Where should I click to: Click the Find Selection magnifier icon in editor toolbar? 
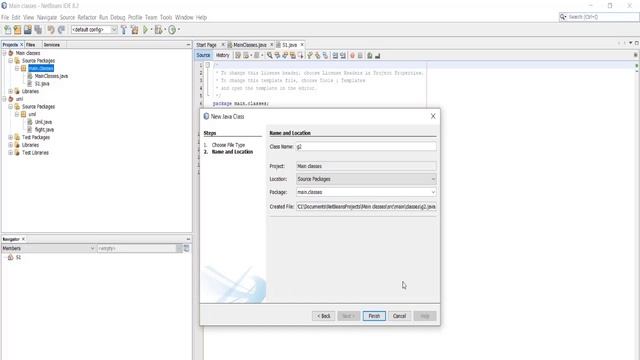(269, 56)
